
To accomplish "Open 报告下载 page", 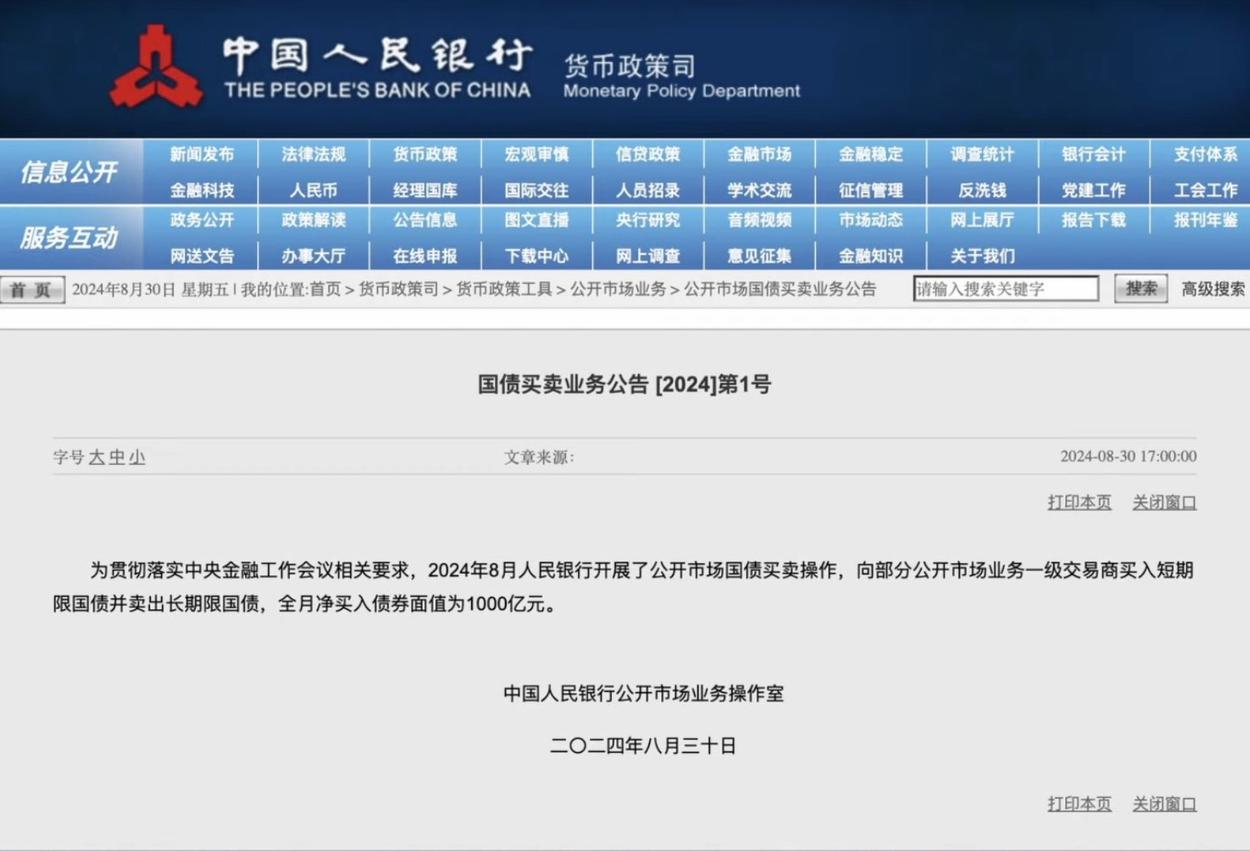I will point(1094,220).
